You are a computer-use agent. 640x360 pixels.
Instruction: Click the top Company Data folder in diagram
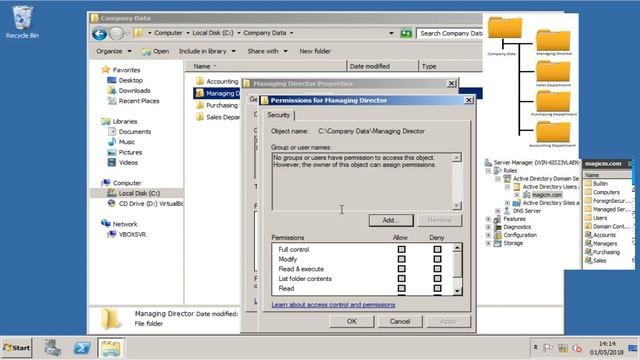[505, 27]
